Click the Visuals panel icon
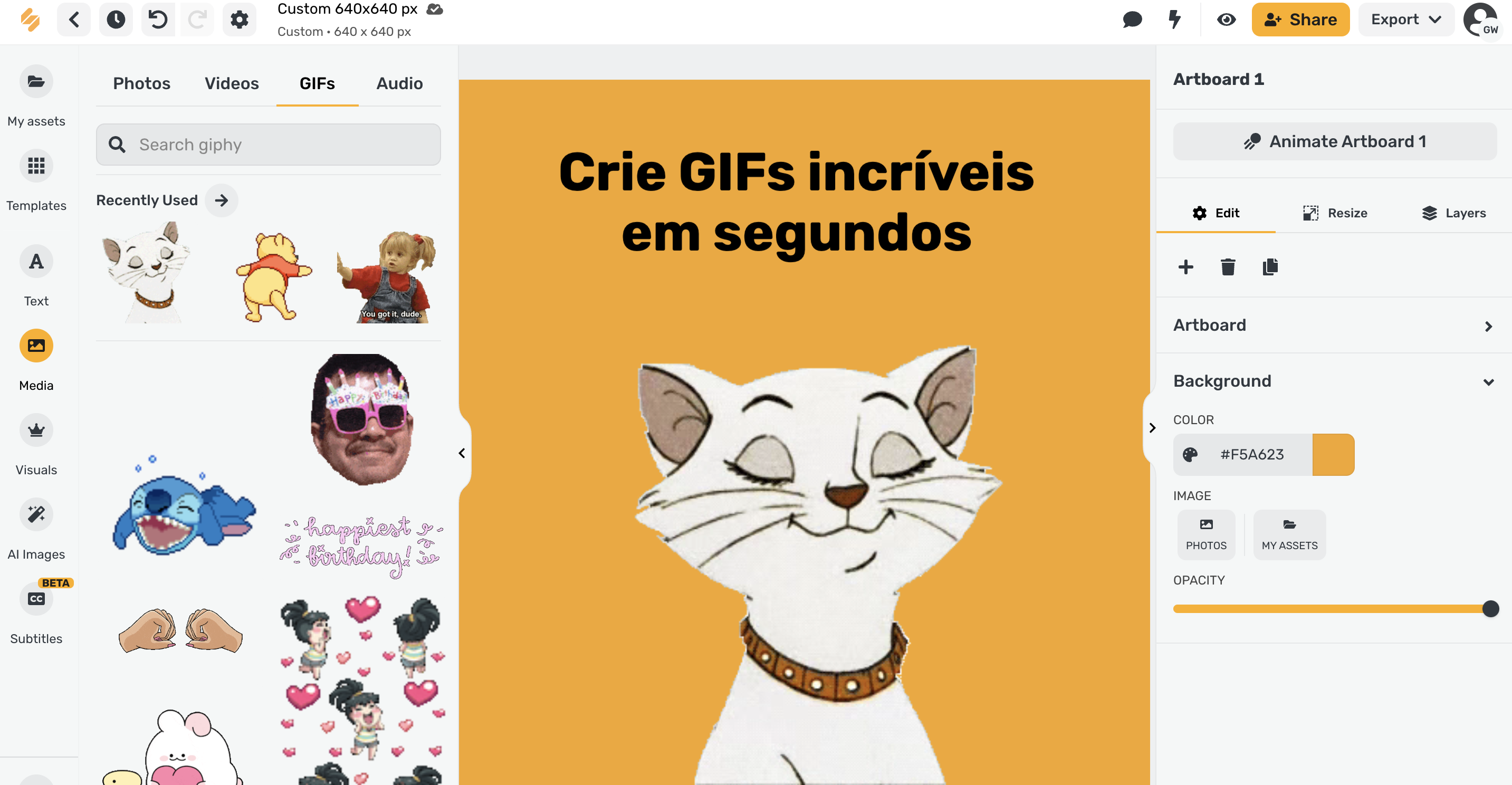Image resolution: width=1512 pixels, height=785 pixels. [37, 430]
